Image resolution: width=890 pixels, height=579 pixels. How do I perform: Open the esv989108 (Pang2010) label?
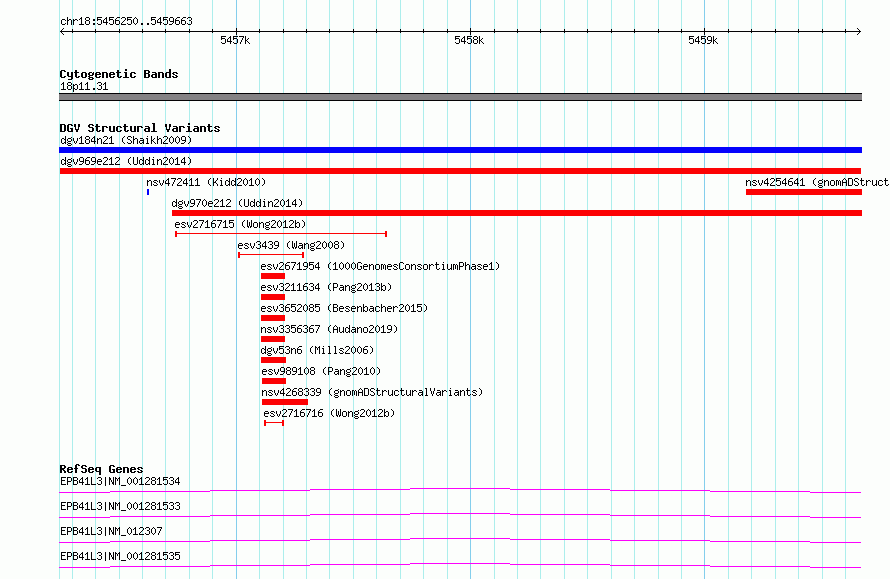pos(321,371)
